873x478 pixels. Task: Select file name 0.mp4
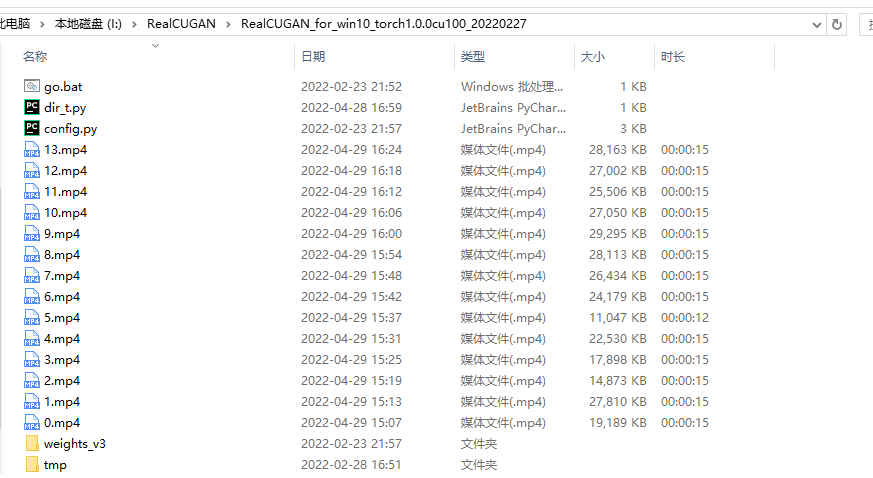(62, 423)
